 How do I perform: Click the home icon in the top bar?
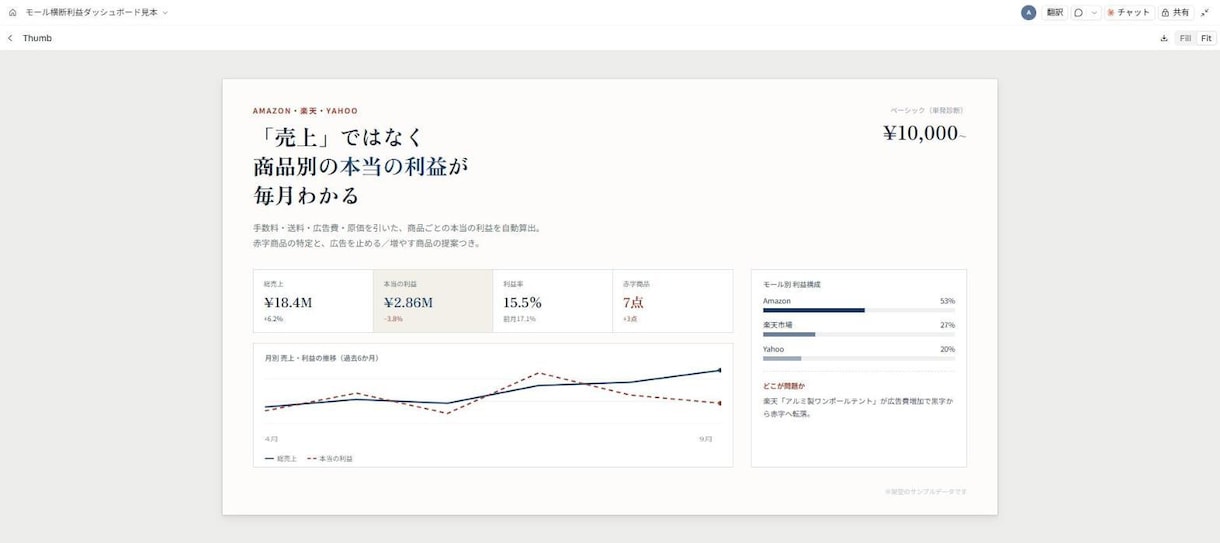coord(12,13)
